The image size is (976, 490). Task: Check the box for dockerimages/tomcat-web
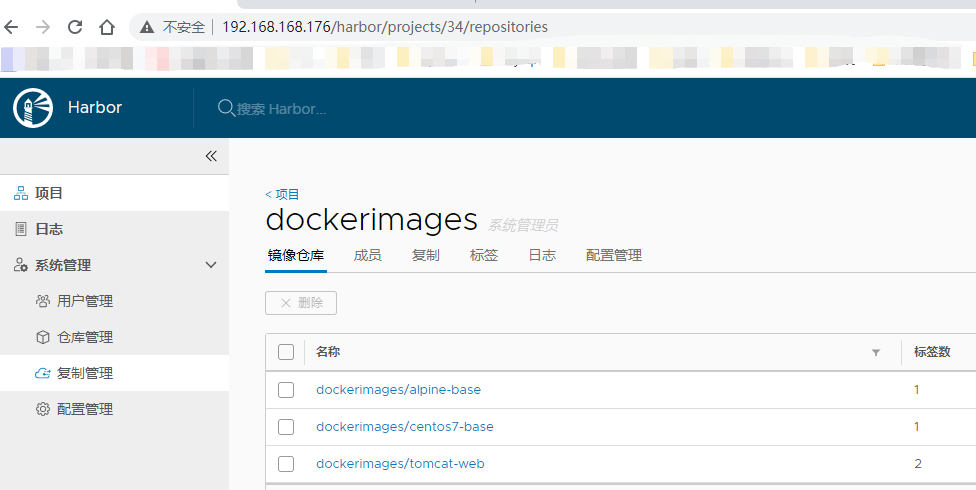tap(286, 464)
